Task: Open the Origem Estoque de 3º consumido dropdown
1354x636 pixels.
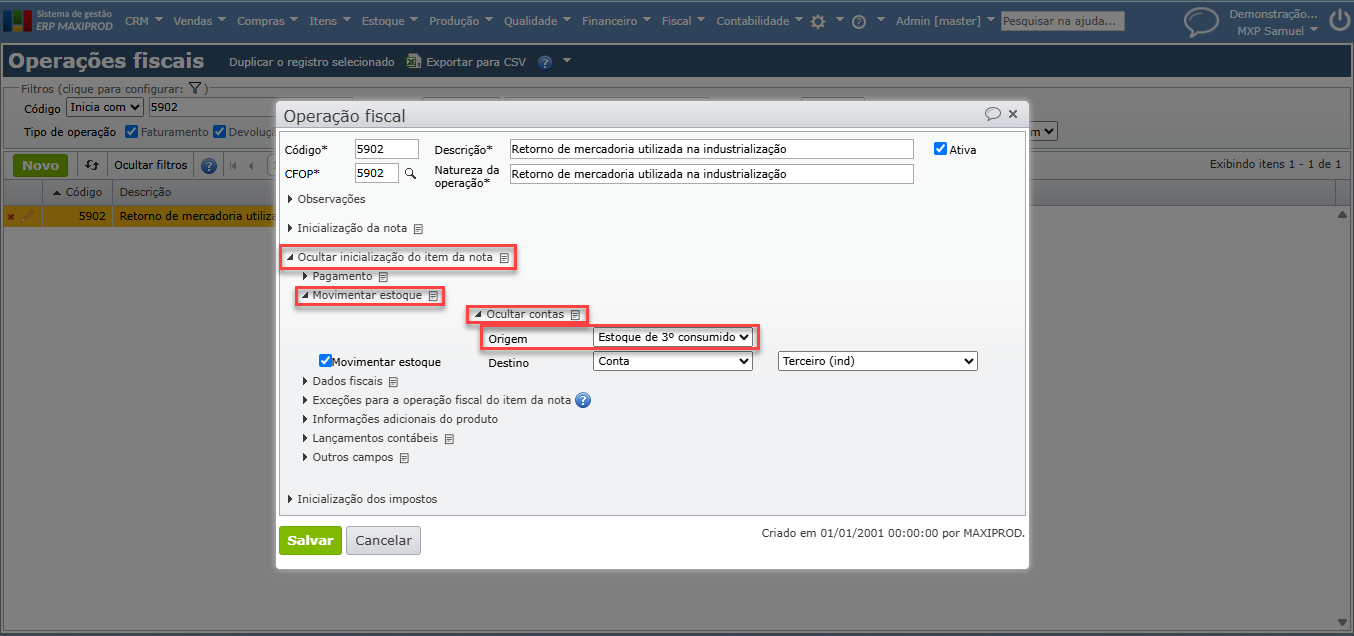Action: point(673,337)
